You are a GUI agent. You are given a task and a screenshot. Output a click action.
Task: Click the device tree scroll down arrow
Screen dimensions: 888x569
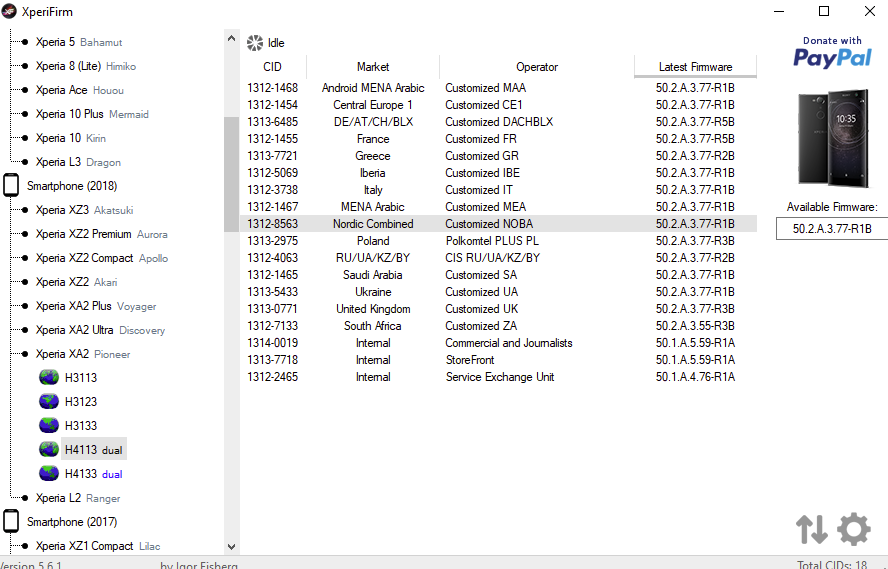coord(231,546)
